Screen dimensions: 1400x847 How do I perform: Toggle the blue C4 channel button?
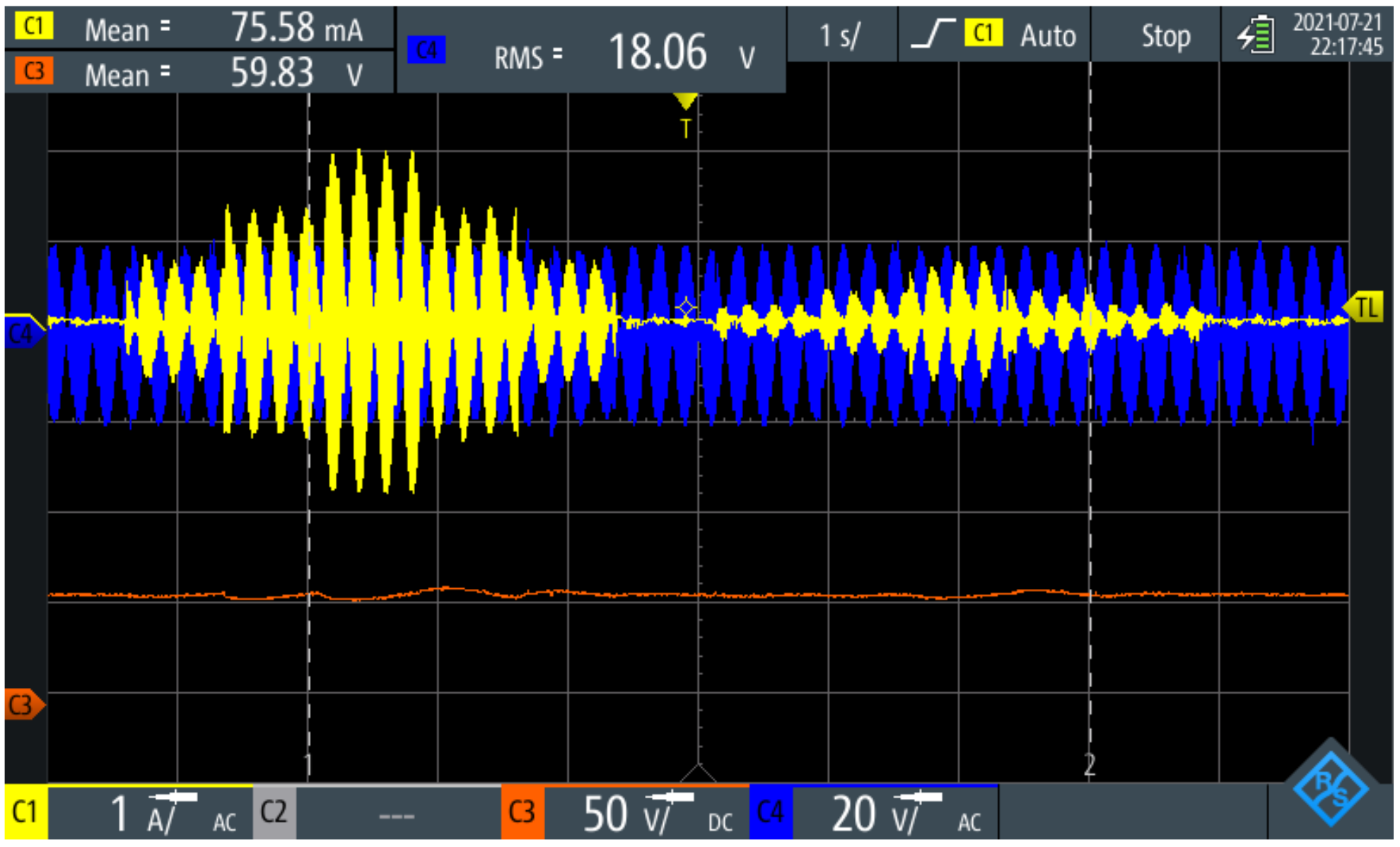[771, 812]
